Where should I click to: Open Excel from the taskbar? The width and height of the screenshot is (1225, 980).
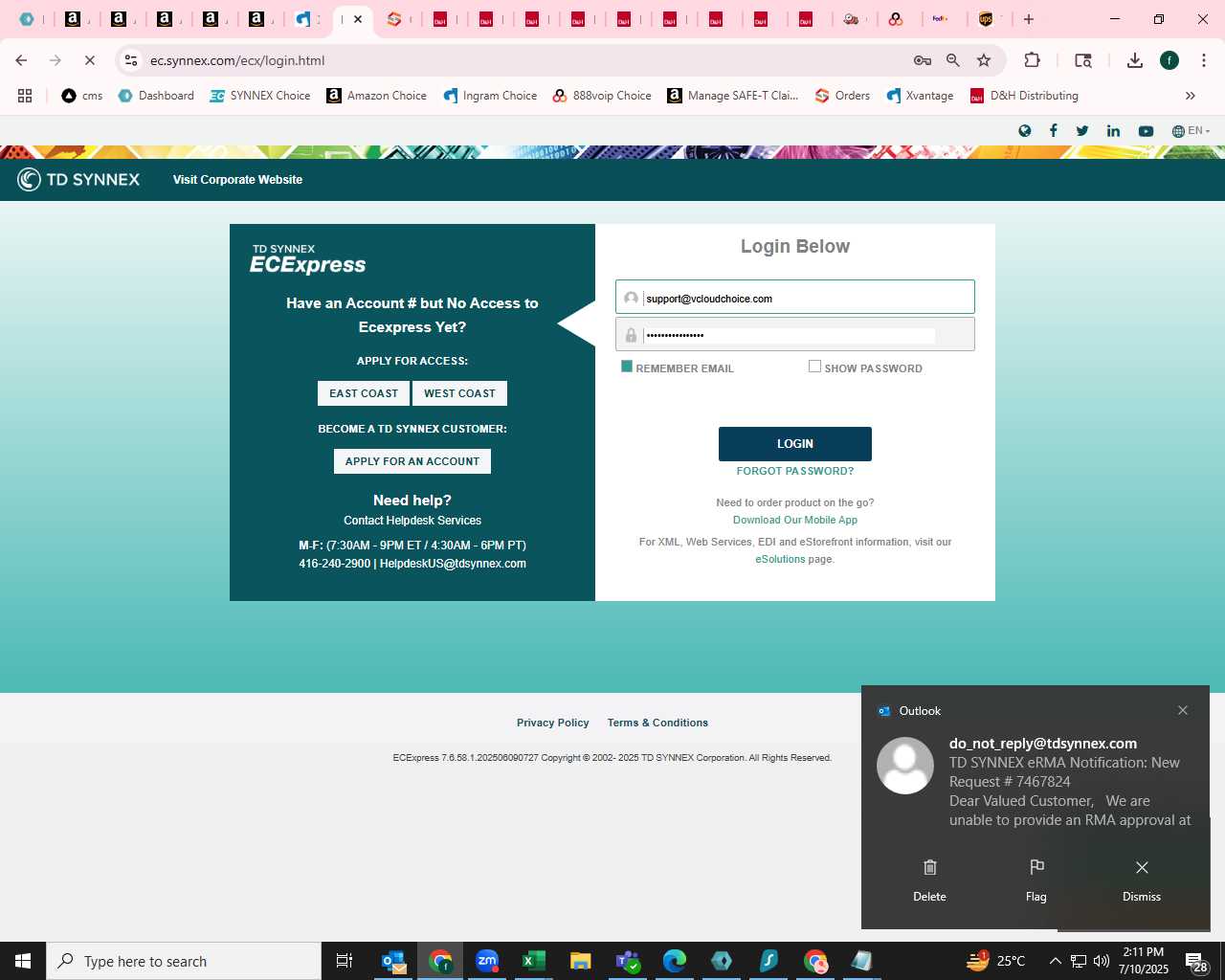[x=534, y=961]
